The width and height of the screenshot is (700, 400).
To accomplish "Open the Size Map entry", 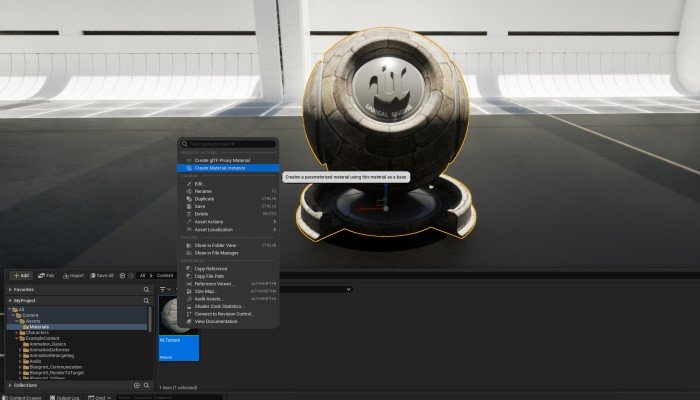I will [228, 292].
